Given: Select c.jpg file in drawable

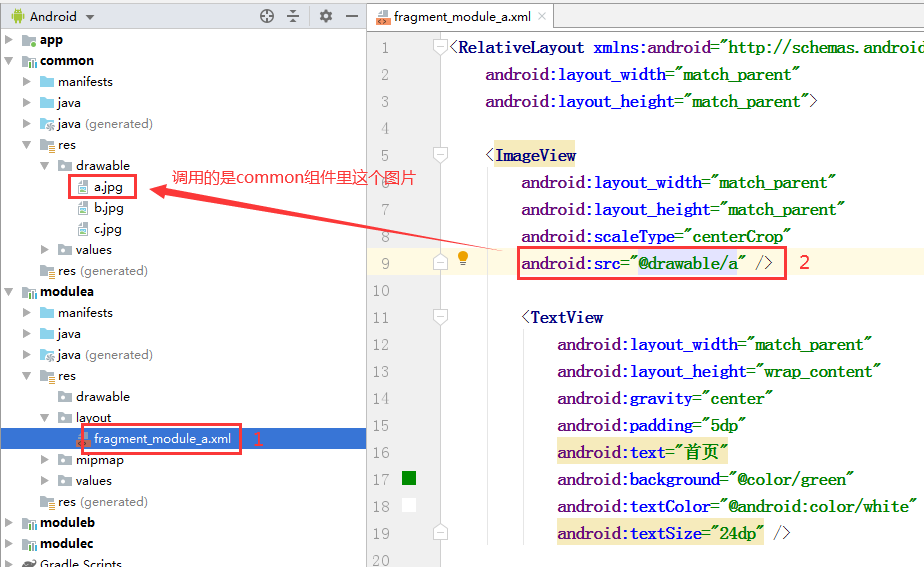Looking at the screenshot, I should tap(108, 229).
